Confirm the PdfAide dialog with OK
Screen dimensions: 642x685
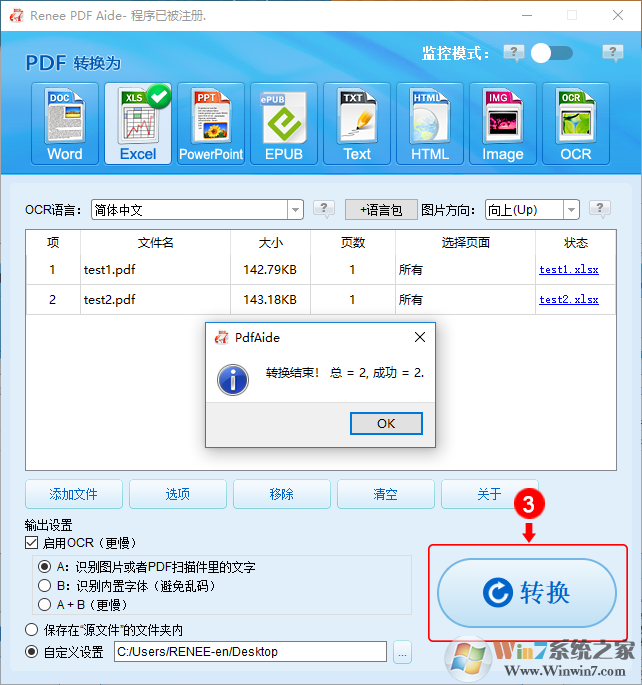coord(386,423)
